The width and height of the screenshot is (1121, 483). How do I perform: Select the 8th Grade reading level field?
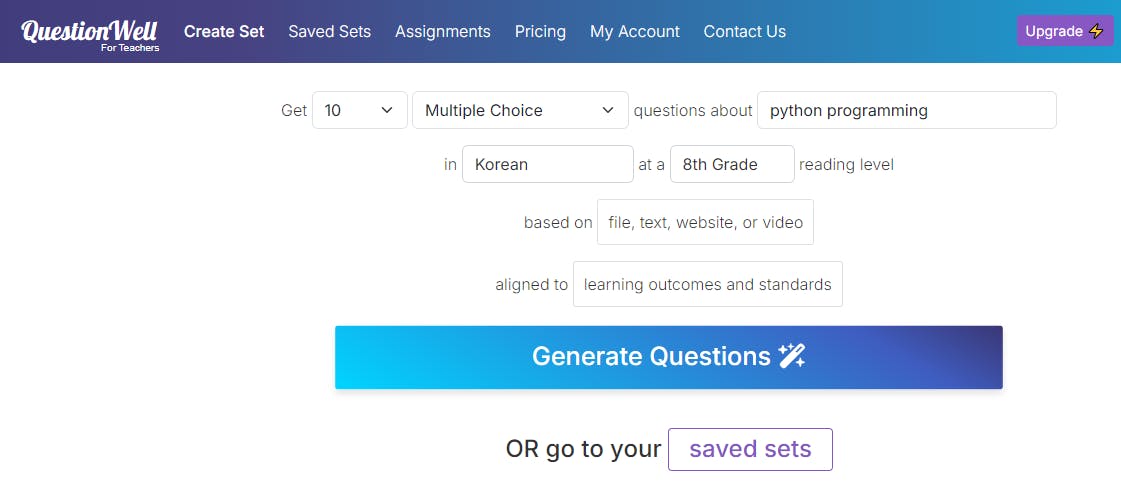731,164
